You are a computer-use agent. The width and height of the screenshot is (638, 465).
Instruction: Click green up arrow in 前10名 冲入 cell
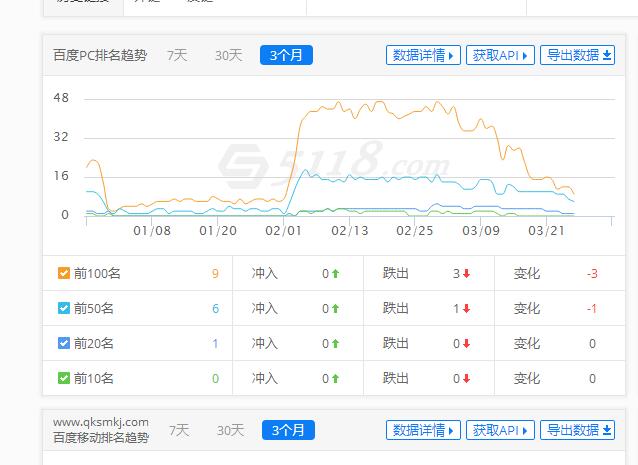[x=335, y=378]
